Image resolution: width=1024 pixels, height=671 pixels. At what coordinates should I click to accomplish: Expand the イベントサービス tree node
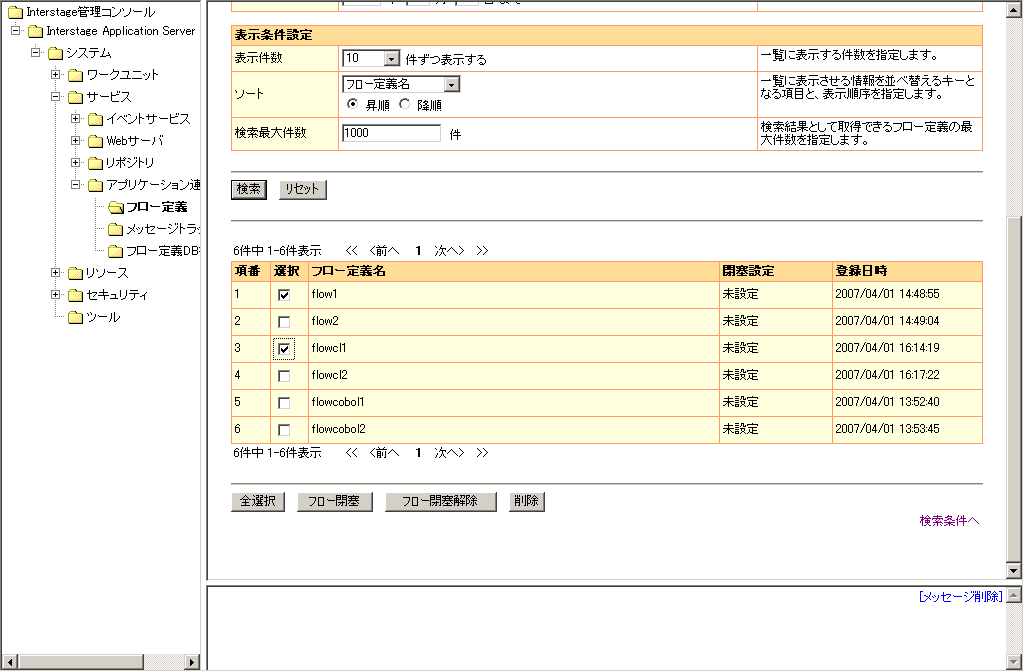(x=76, y=118)
